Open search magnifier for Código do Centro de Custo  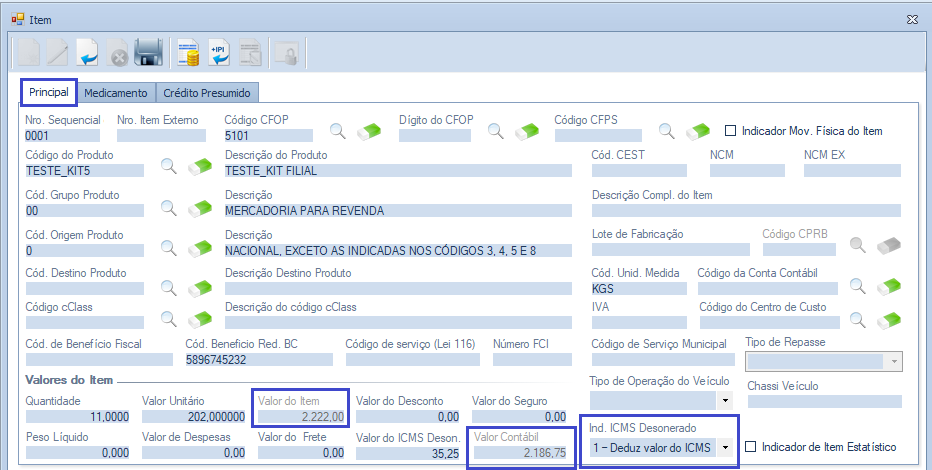(857, 320)
